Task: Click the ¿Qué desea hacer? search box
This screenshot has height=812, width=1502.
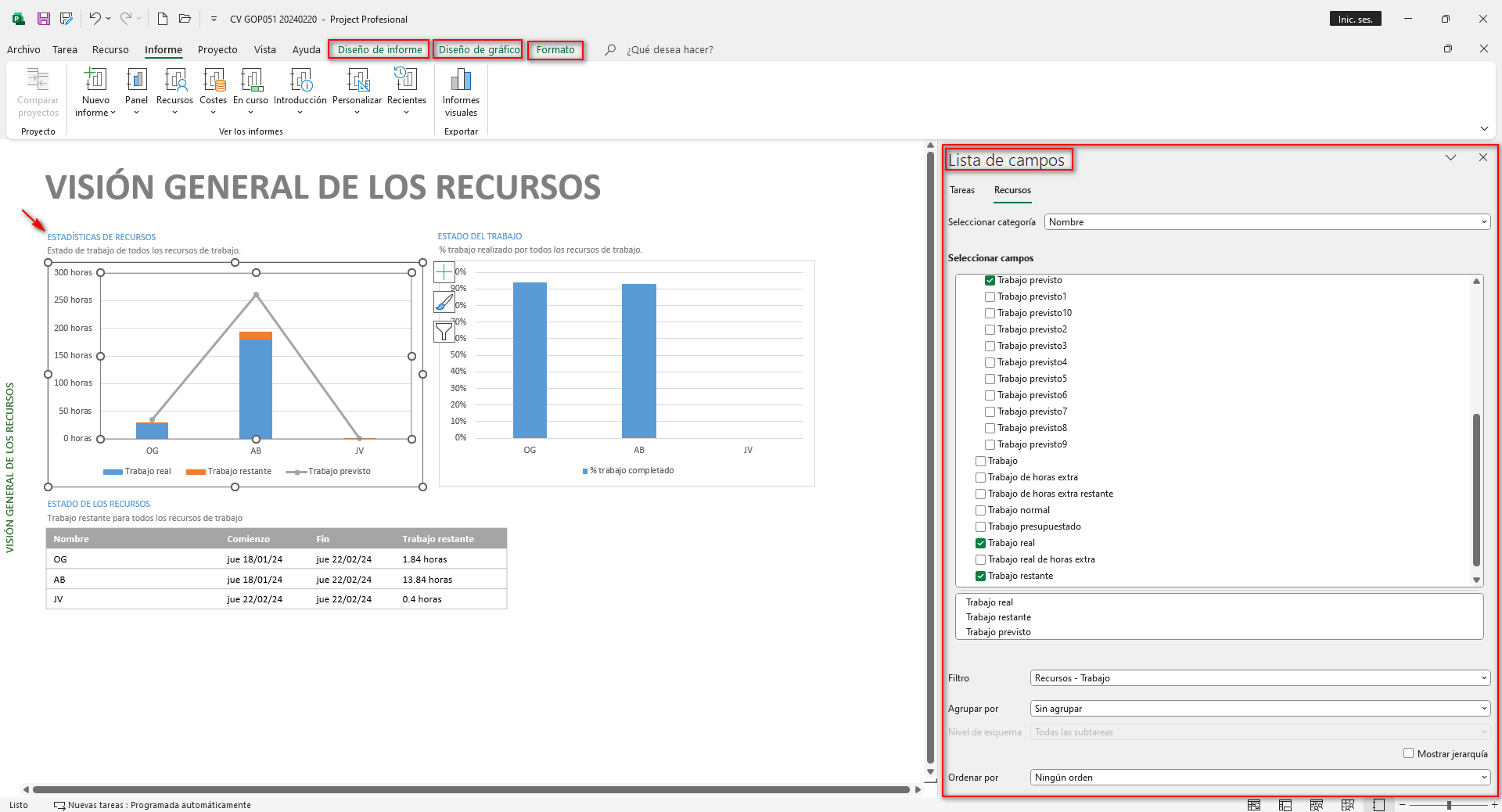Action: (670, 49)
